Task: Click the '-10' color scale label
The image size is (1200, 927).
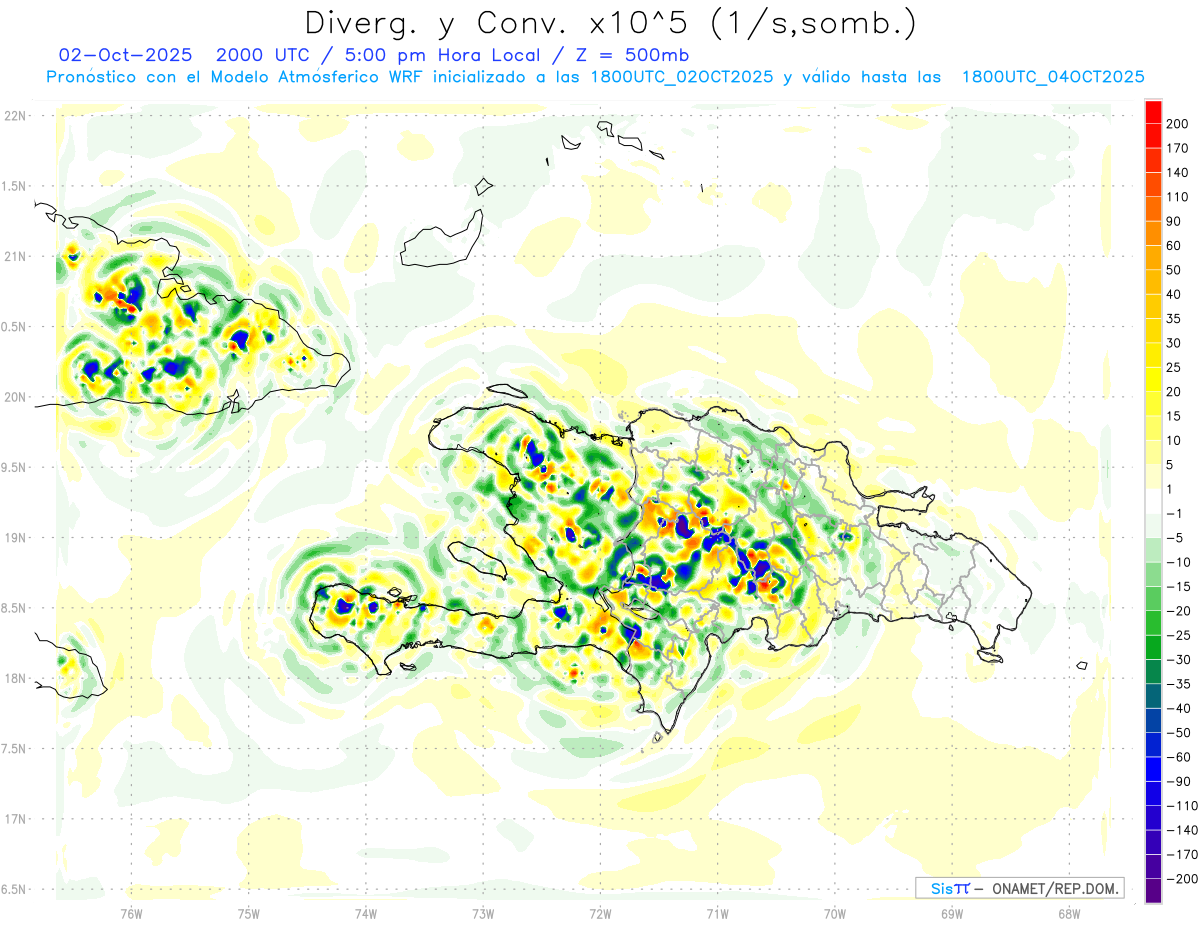Action: (x=1178, y=562)
